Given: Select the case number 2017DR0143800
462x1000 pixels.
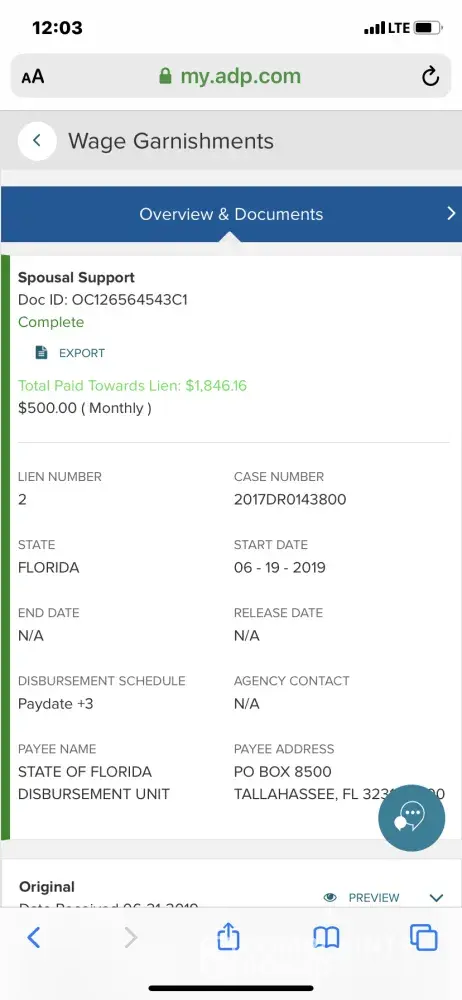Looking at the screenshot, I should pyautogui.click(x=290, y=499).
